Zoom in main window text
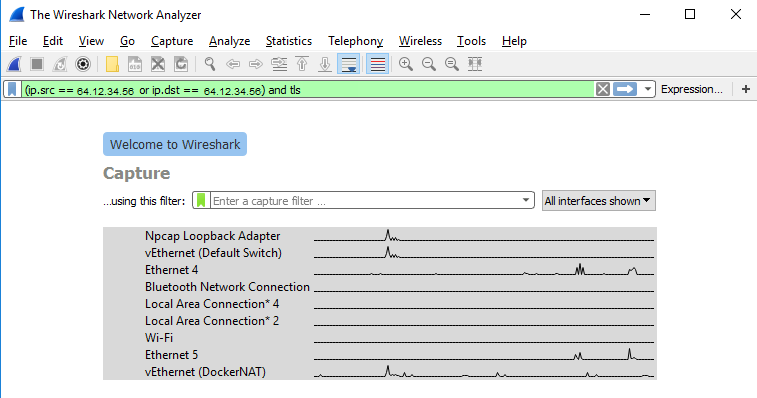This screenshot has height=398, width=757. tap(406, 64)
